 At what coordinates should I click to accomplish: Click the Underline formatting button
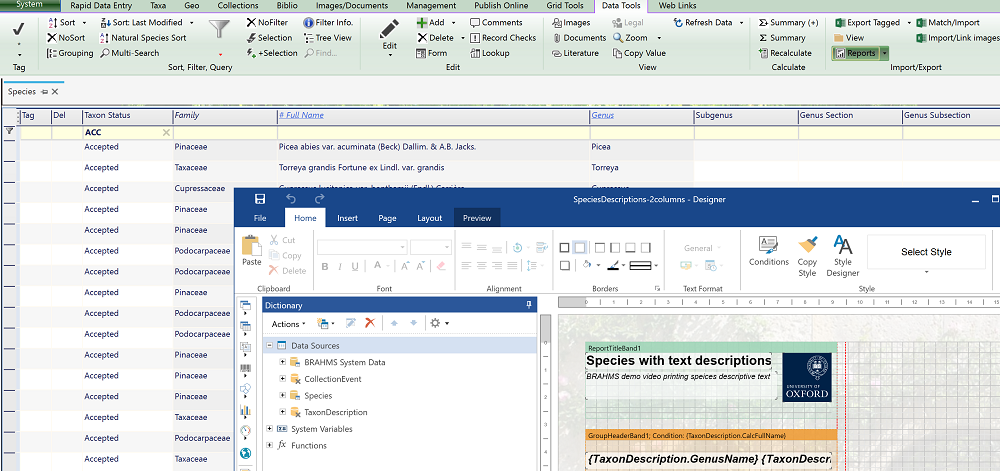point(355,266)
